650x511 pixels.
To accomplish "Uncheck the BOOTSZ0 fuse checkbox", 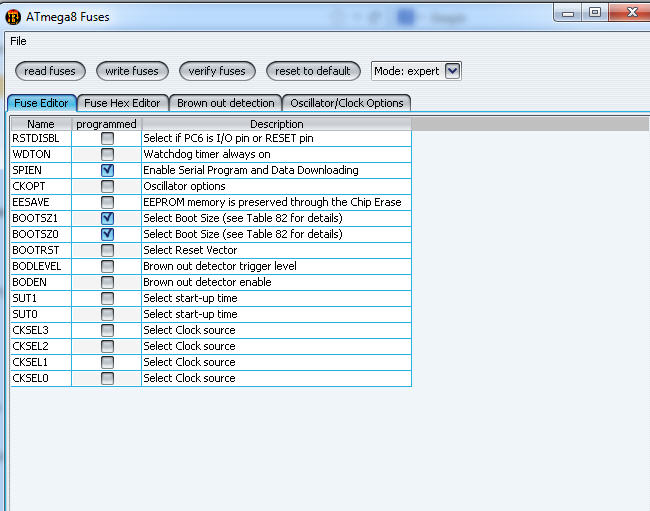I will tap(107, 234).
